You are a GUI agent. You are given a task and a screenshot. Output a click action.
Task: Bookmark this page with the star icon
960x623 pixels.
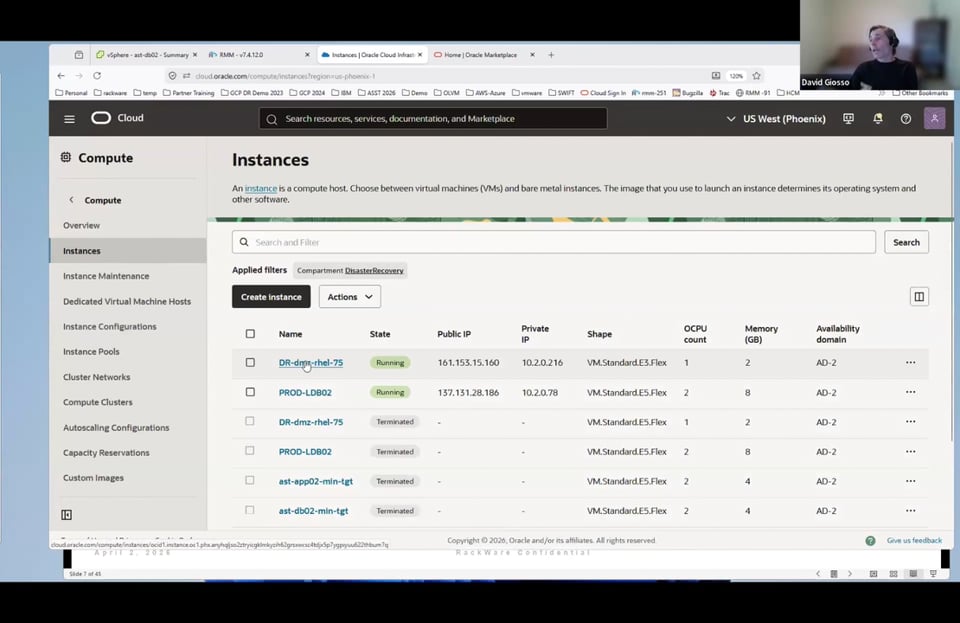tap(756, 76)
